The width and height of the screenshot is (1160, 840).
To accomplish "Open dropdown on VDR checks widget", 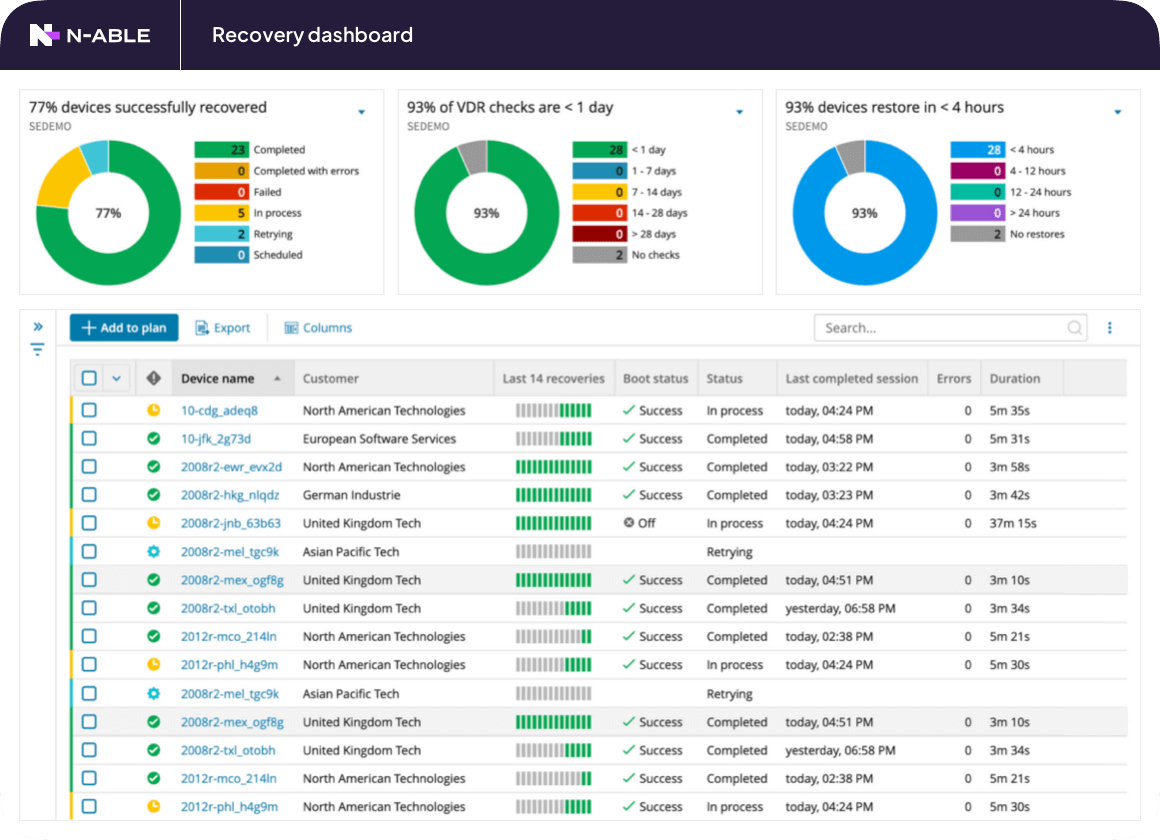I will [740, 112].
